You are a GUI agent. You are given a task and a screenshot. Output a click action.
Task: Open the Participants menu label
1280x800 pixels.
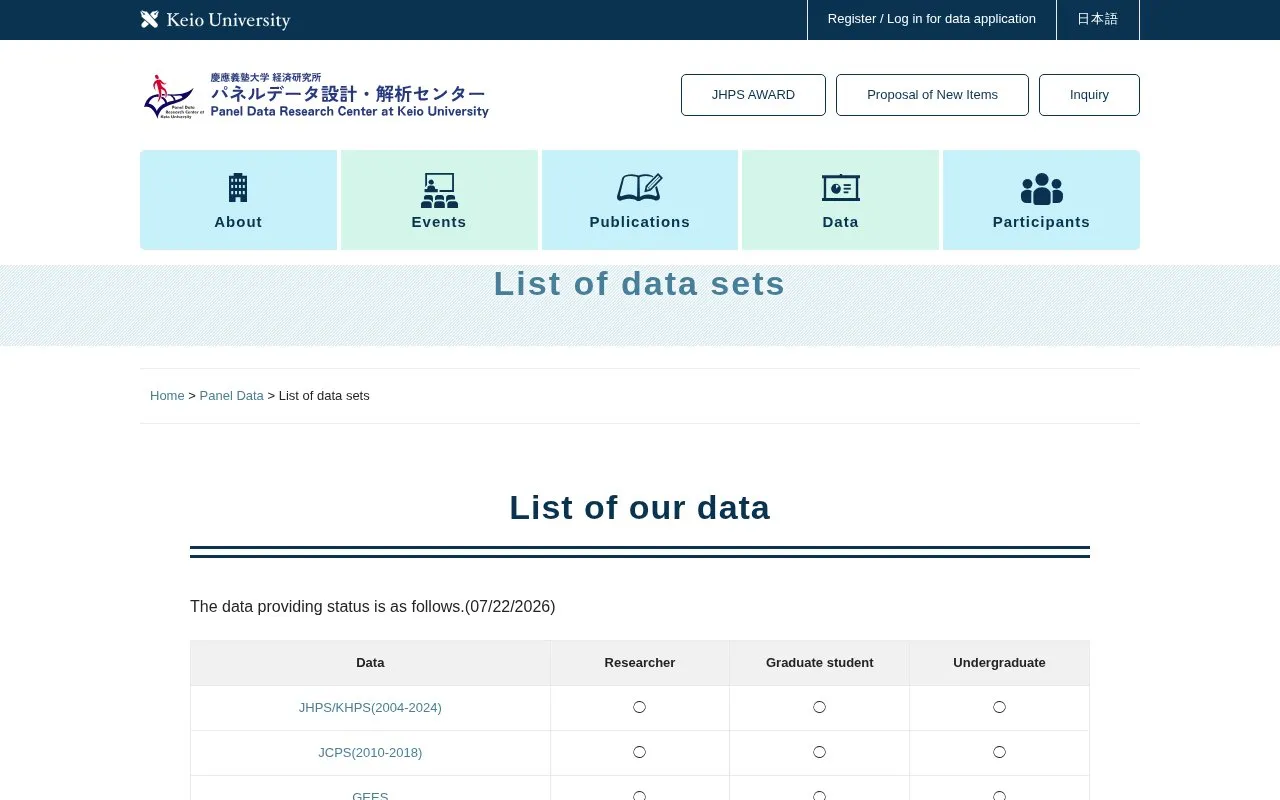1041,222
